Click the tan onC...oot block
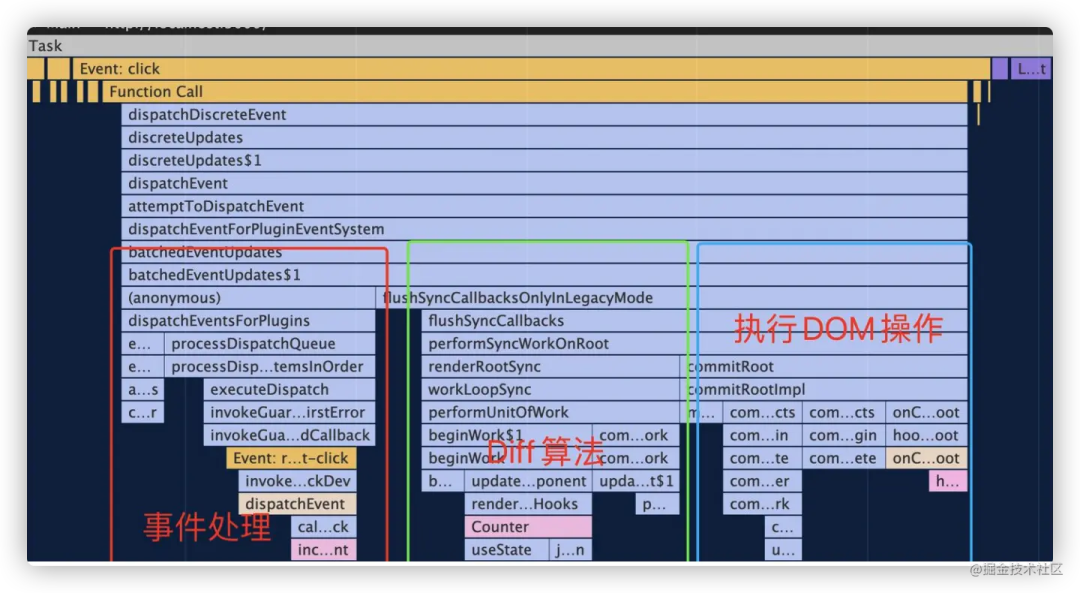 pyautogui.click(x=926, y=457)
